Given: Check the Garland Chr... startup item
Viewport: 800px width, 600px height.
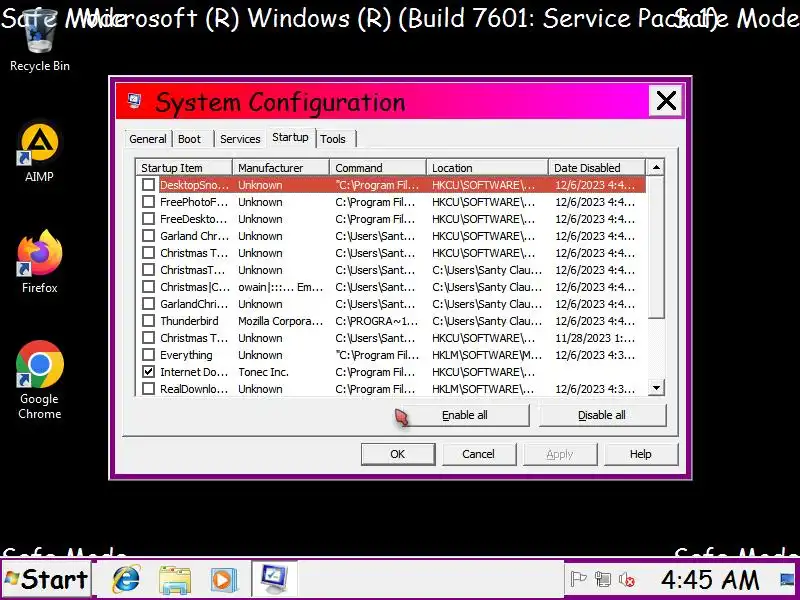Looking at the screenshot, I should coord(148,236).
